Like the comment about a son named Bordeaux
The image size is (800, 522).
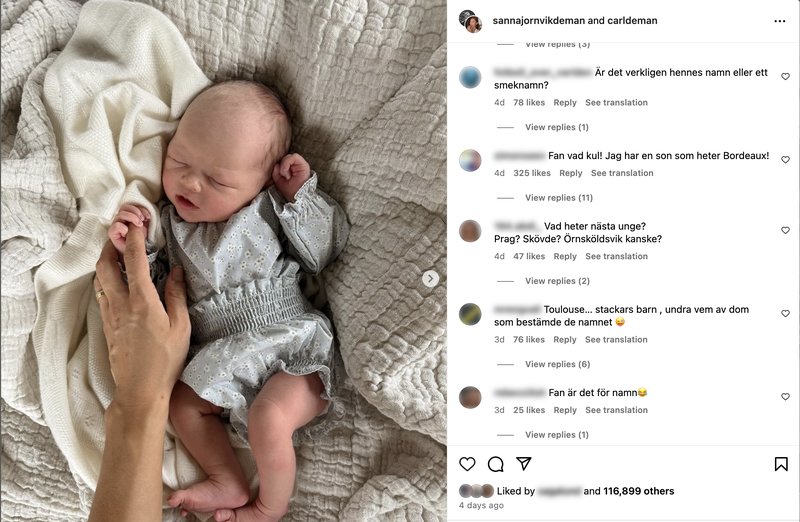click(785, 160)
